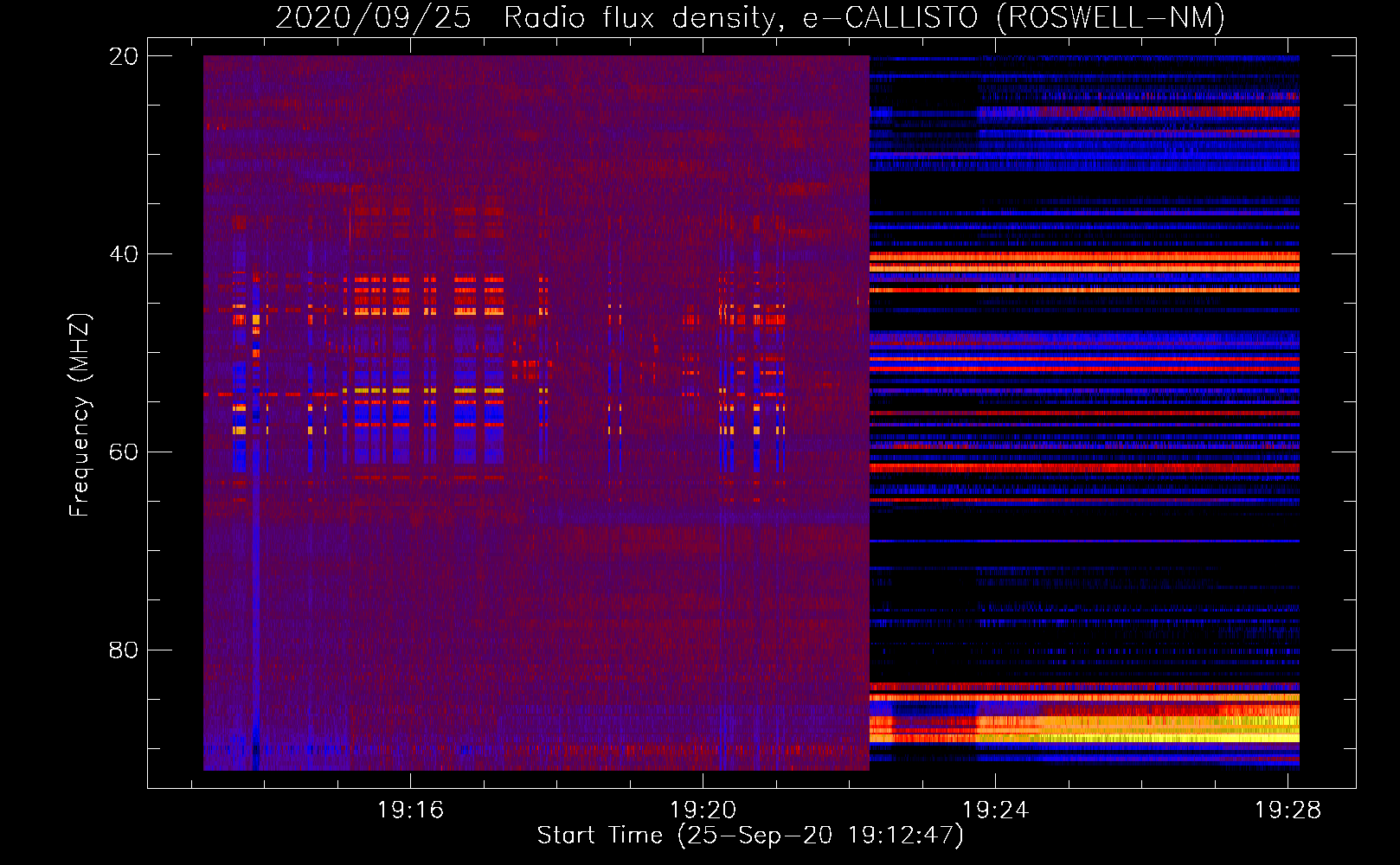Click the Frequency (MHZ) axis label
The width and height of the screenshot is (1400, 865).
80,415
